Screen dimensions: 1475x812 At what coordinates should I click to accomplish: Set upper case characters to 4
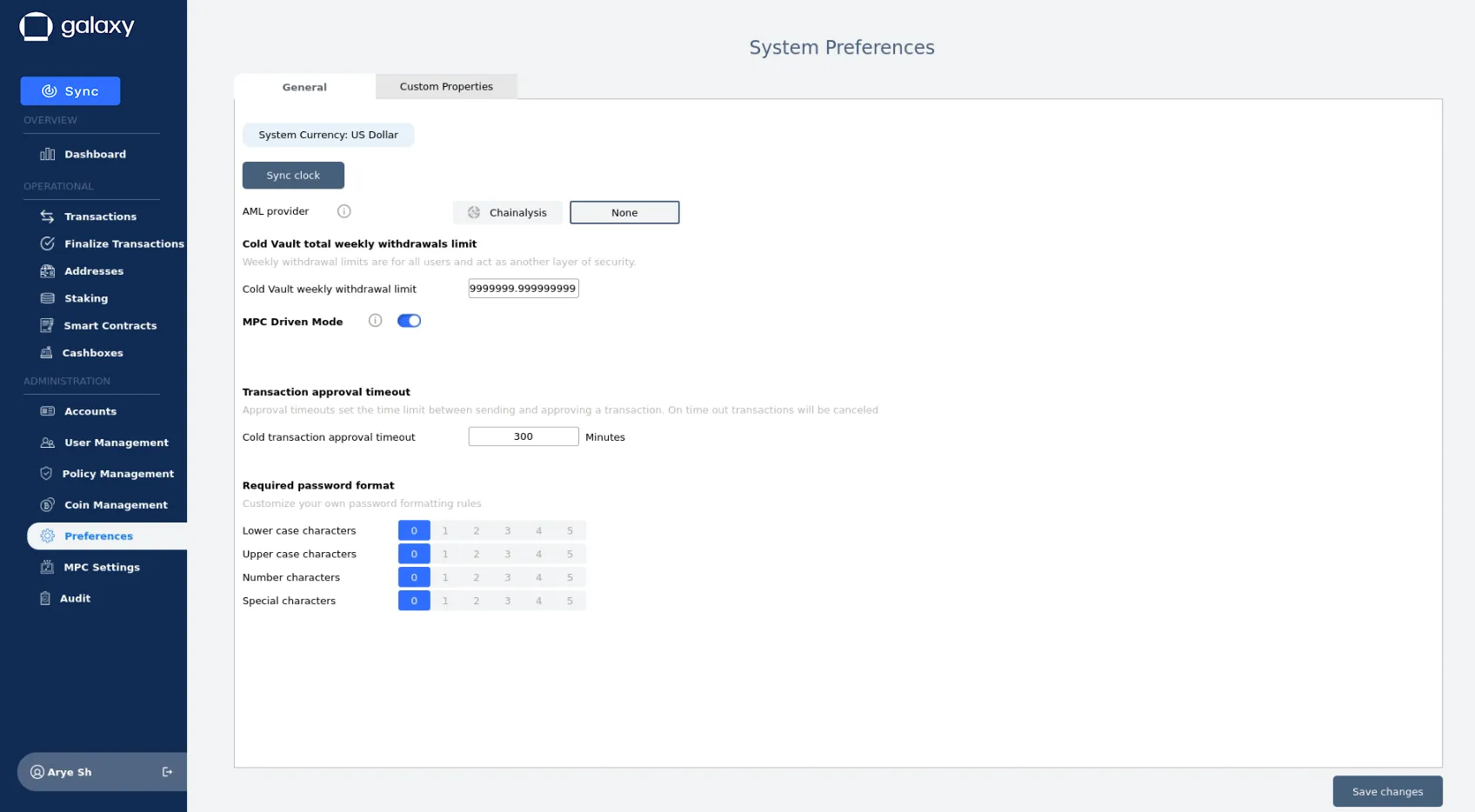pyautogui.click(x=539, y=554)
